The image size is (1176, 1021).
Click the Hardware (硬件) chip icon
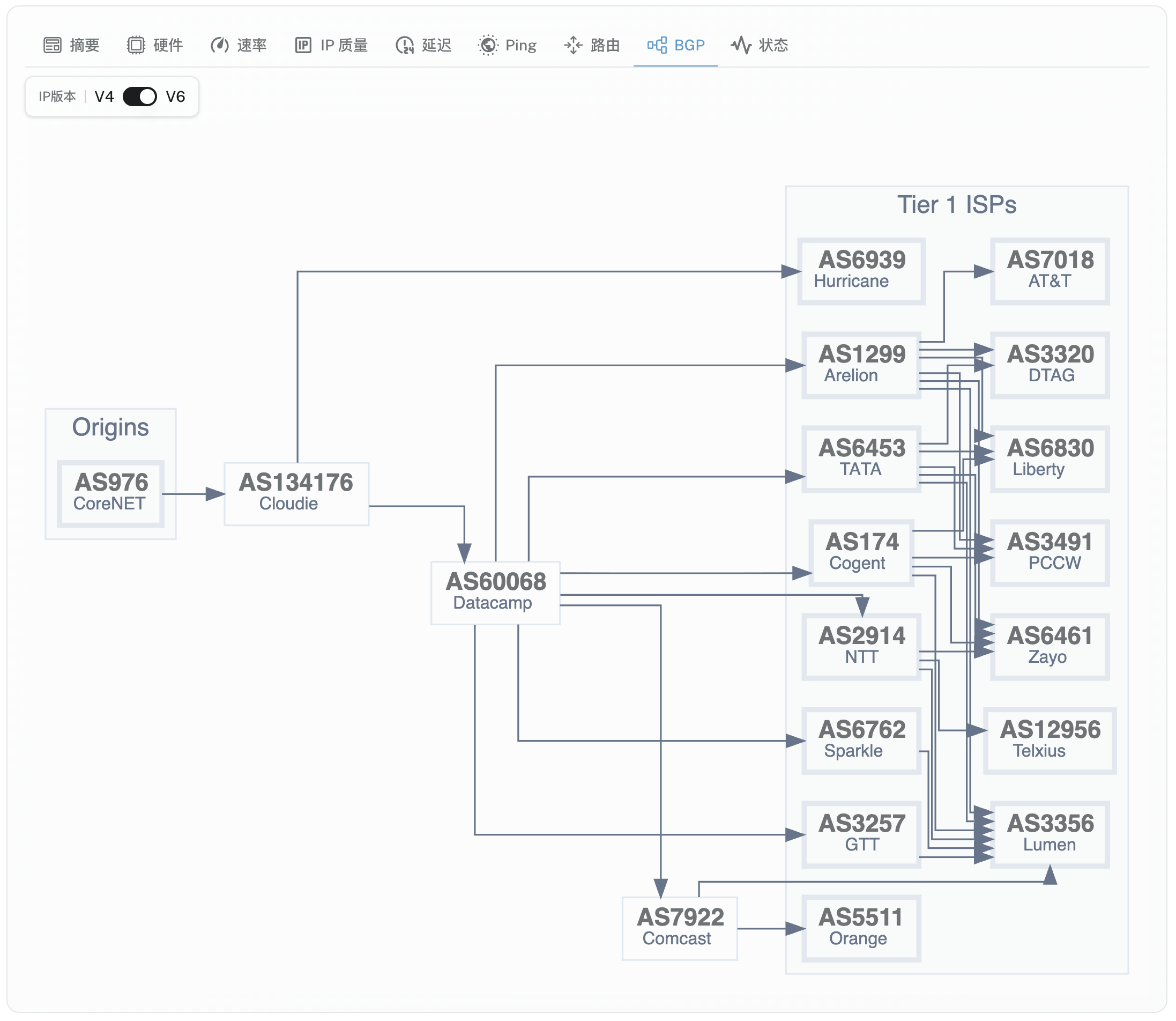coord(136,45)
